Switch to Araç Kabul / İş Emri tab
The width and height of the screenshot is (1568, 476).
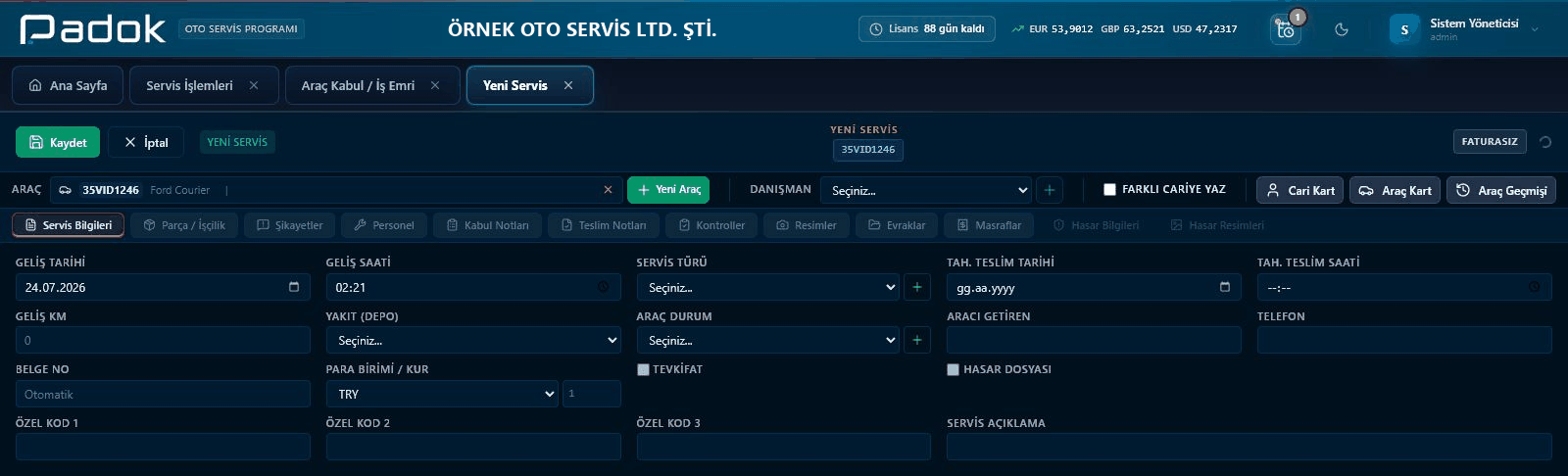coord(358,85)
